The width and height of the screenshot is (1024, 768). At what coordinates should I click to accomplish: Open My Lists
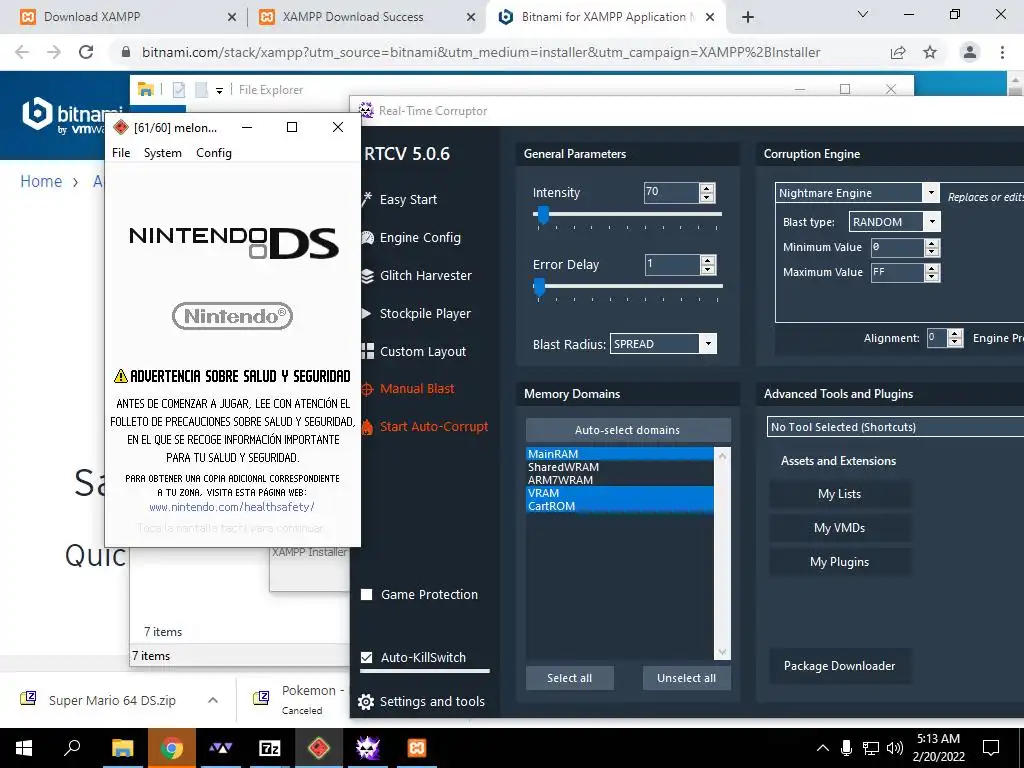pos(840,494)
